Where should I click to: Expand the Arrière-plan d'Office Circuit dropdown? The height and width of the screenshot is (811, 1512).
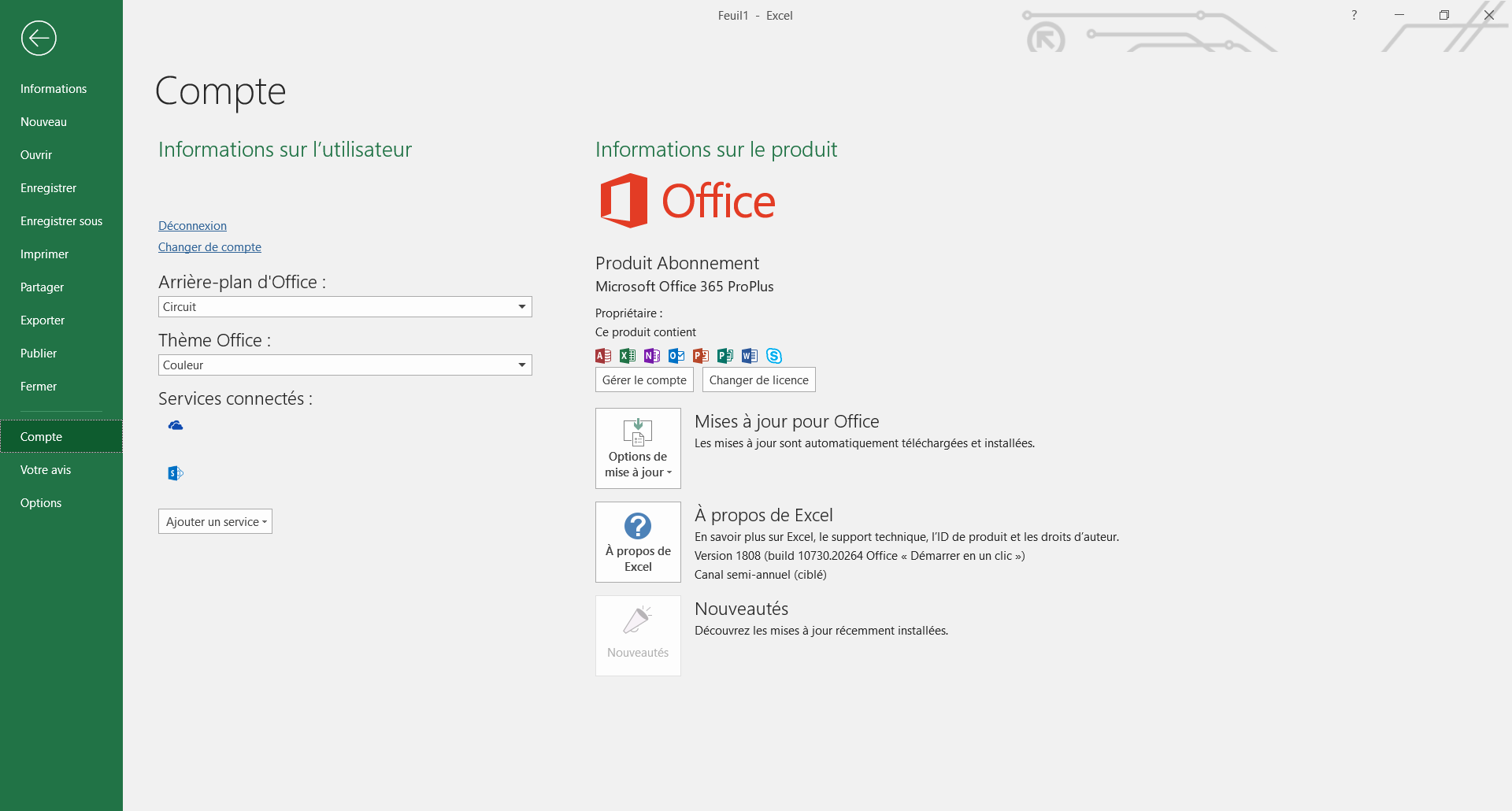tap(345, 307)
